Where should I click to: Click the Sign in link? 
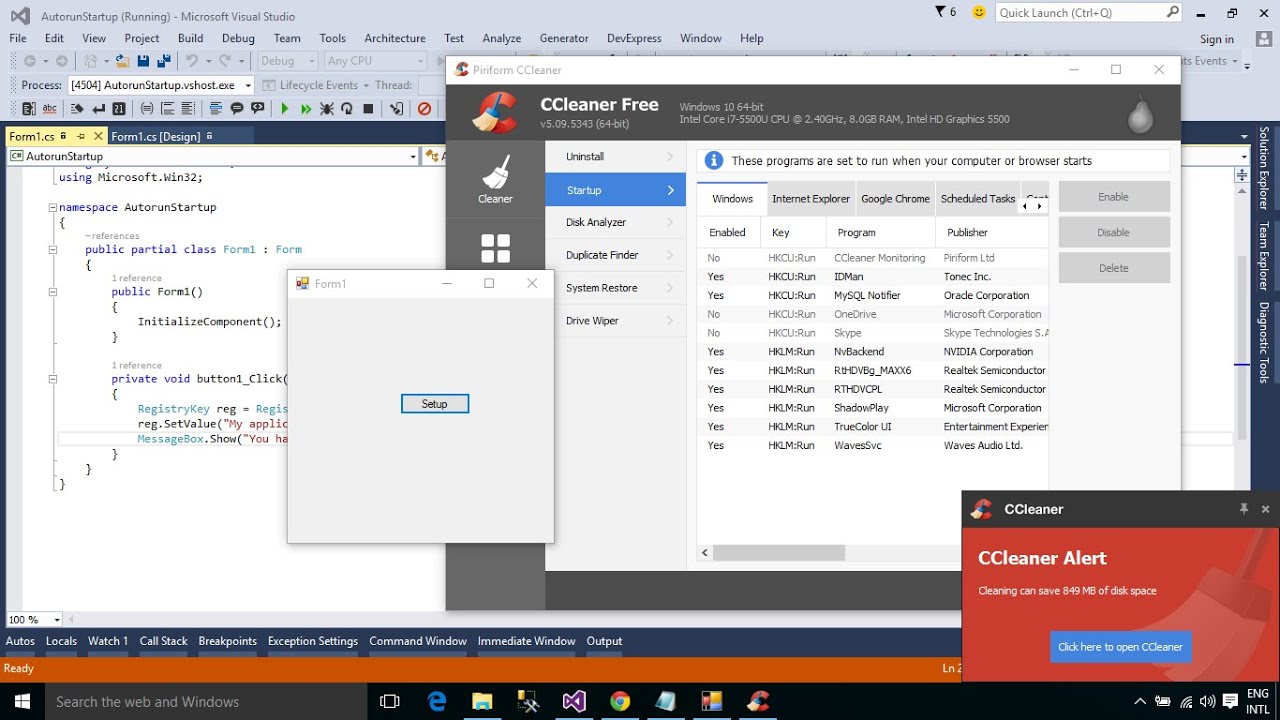point(1217,39)
